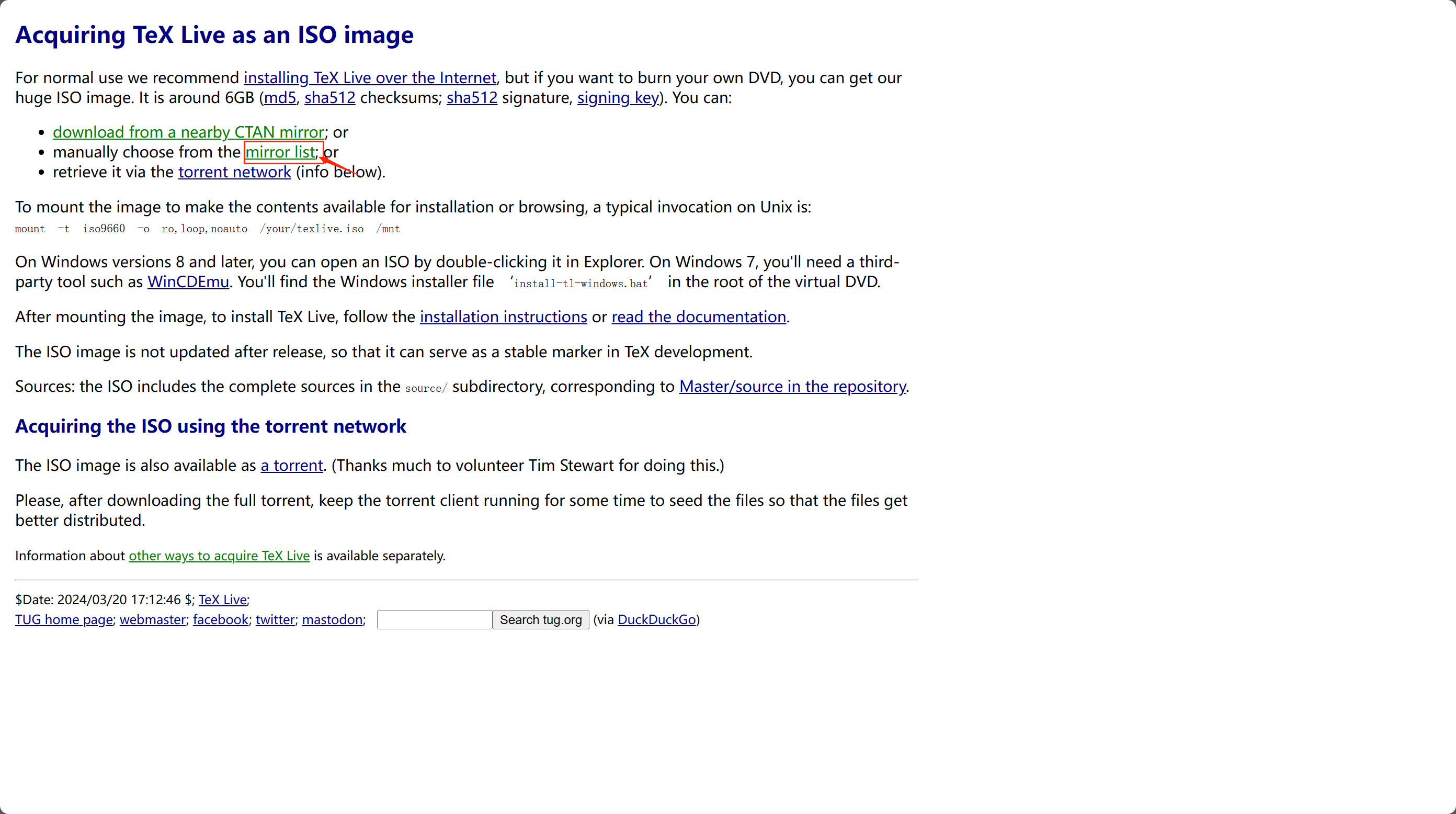Screen dimensions: 1456x814
Task: Click the webmaster link
Action: (153, 619)
